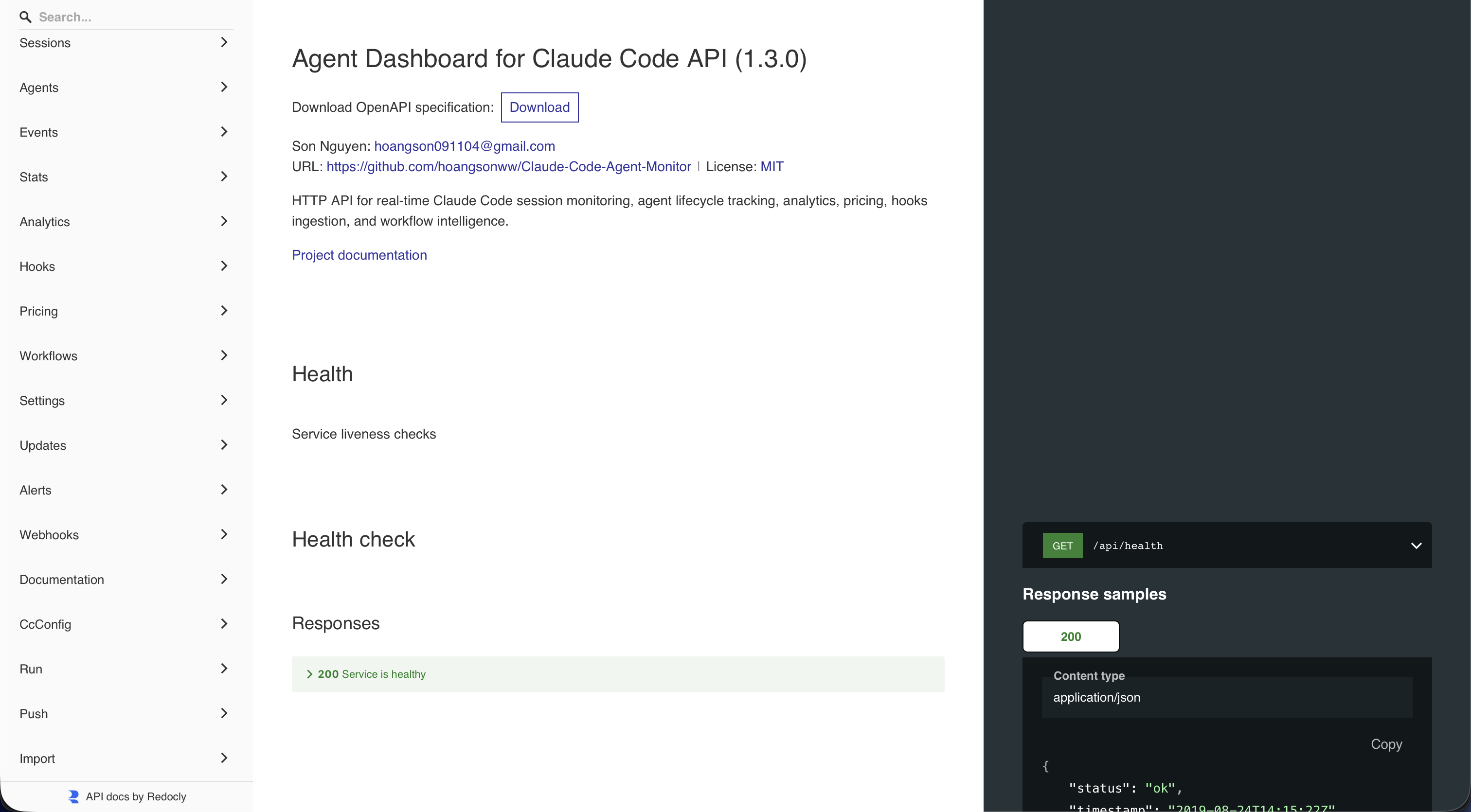This screenshot has width=1471, height=812.
Task: Expand the Stats chevron
Action: 224,177
